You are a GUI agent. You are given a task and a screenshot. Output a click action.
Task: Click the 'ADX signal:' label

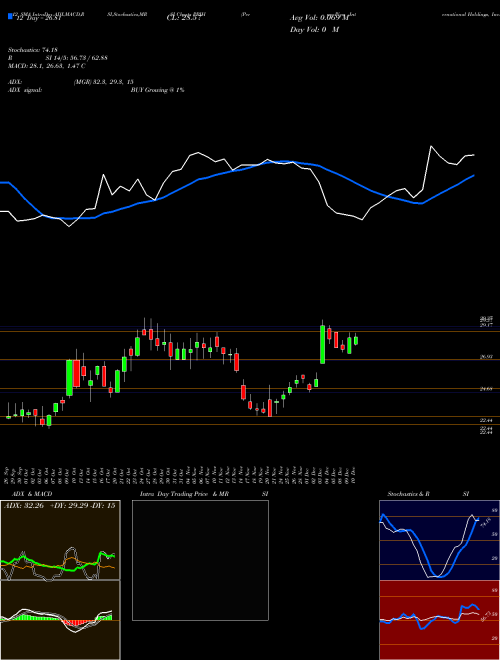point(25,90)
